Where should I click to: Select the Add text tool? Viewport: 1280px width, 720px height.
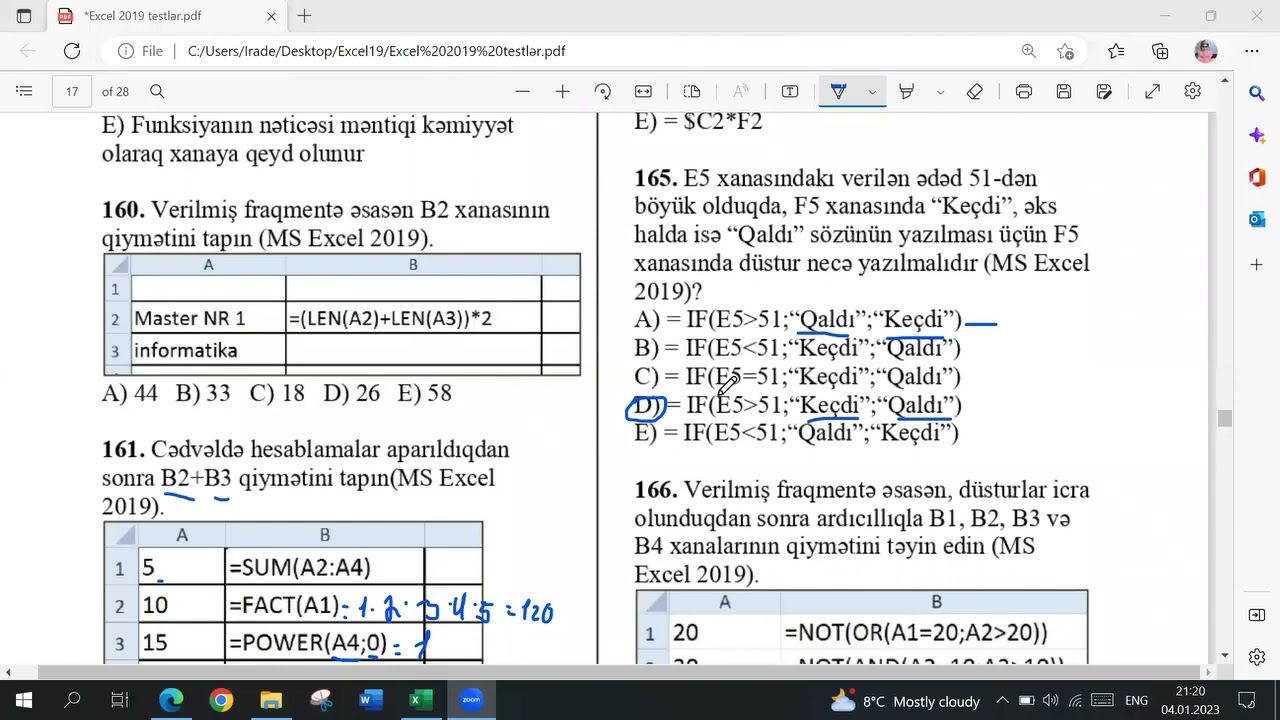coord(790,91)
